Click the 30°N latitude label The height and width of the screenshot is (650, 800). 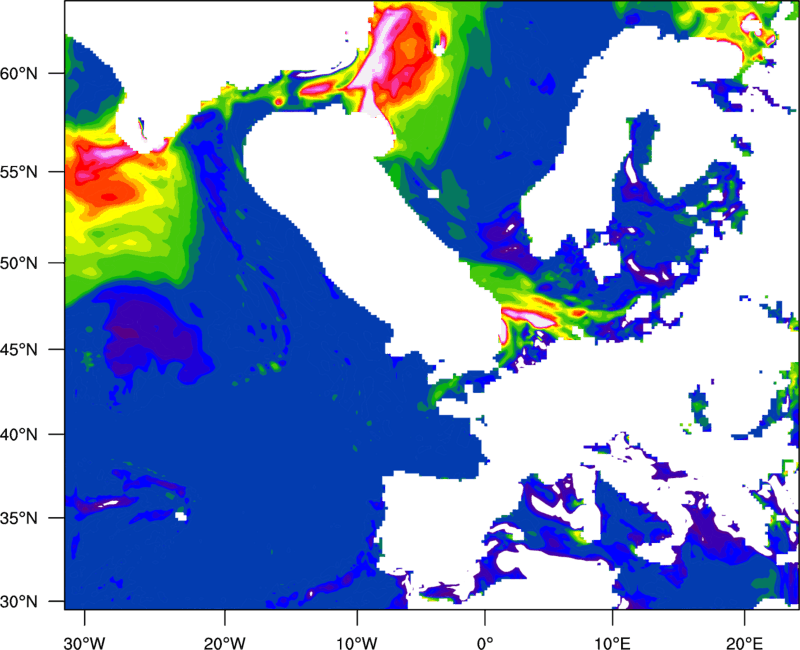coord(19,602)
